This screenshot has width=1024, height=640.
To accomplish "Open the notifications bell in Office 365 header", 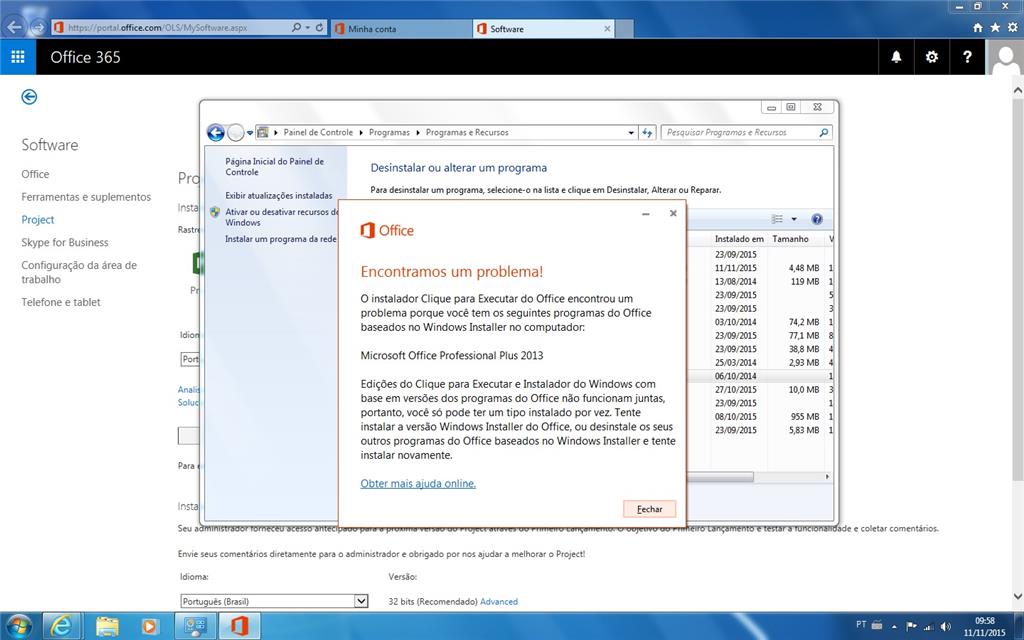I will [897, 57].
